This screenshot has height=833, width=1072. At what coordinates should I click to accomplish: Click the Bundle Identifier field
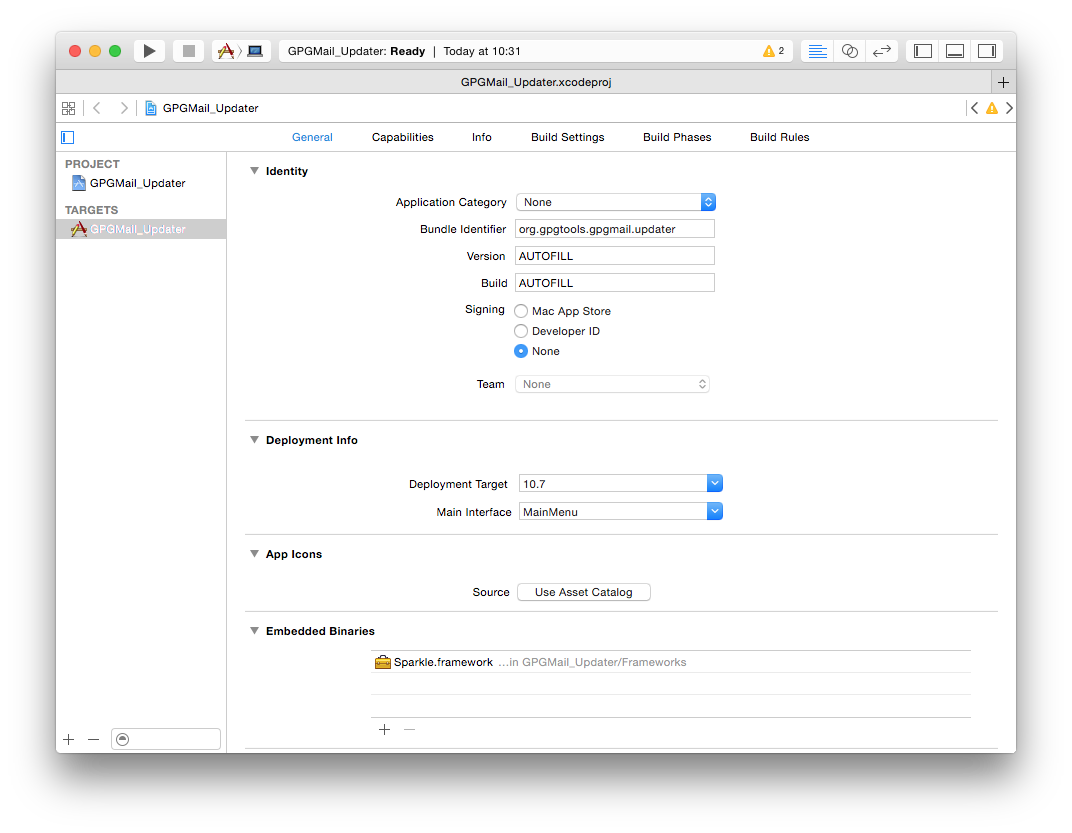pyautogui.click(x=615, y=229)
